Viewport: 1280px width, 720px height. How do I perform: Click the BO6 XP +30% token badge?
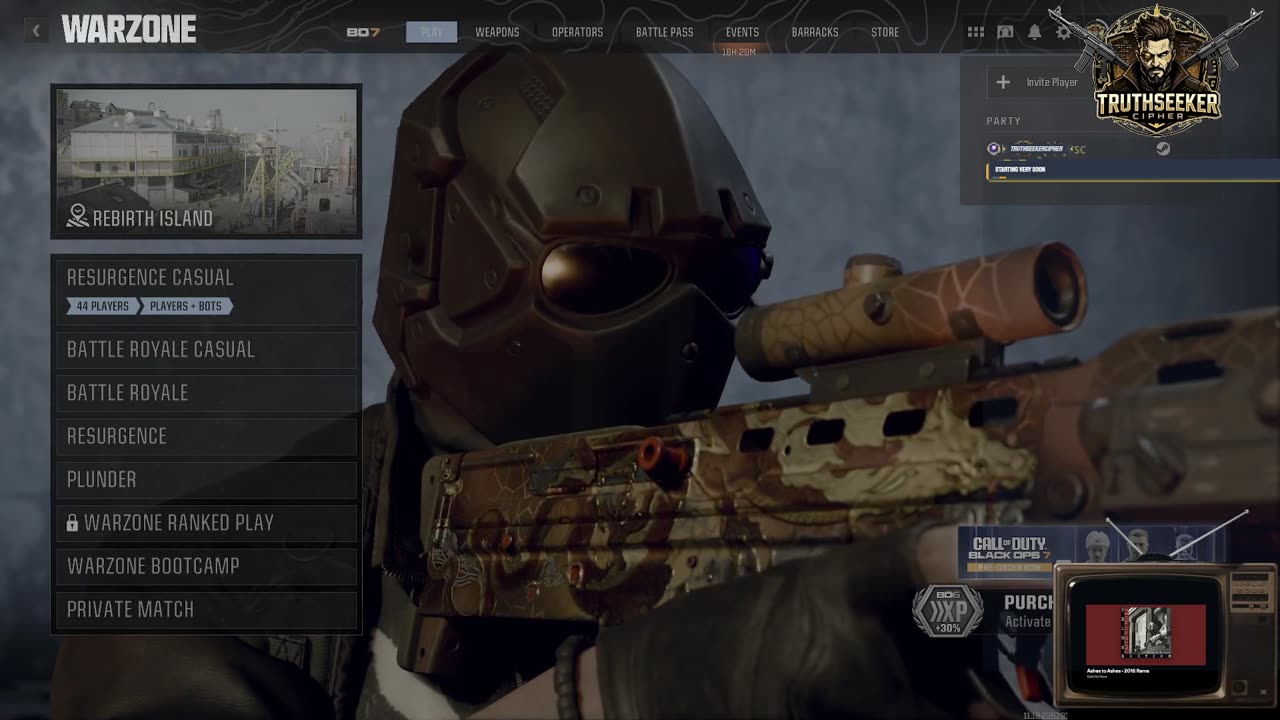pos(947,611)
